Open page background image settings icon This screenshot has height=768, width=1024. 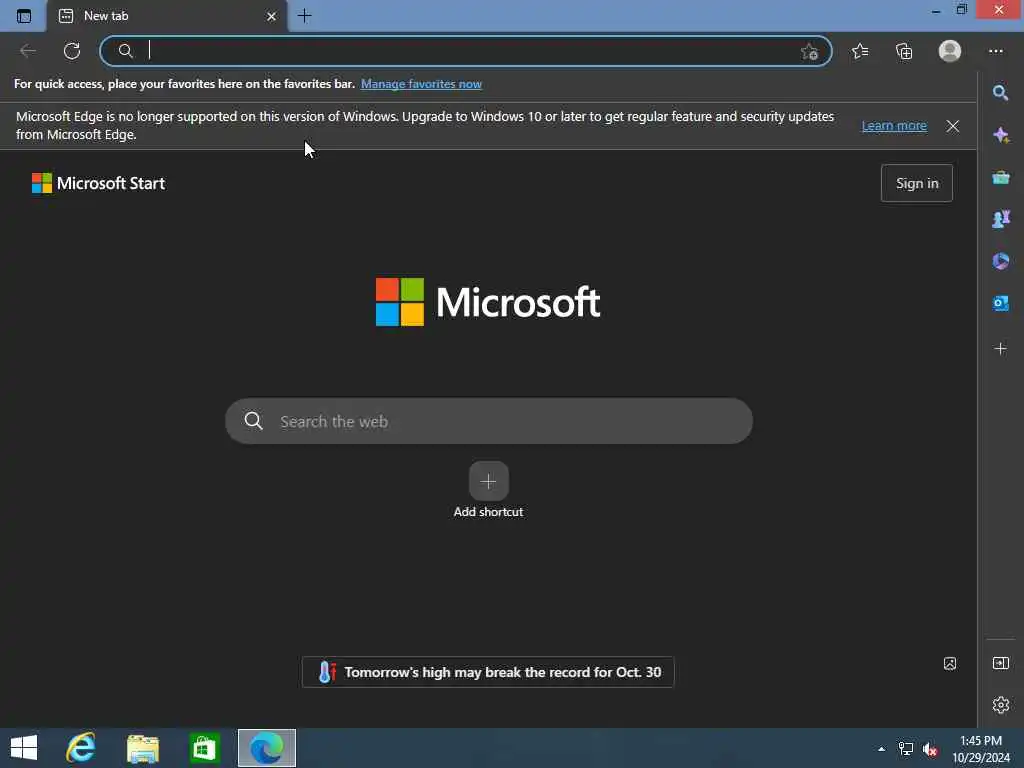tap(950, 664)
